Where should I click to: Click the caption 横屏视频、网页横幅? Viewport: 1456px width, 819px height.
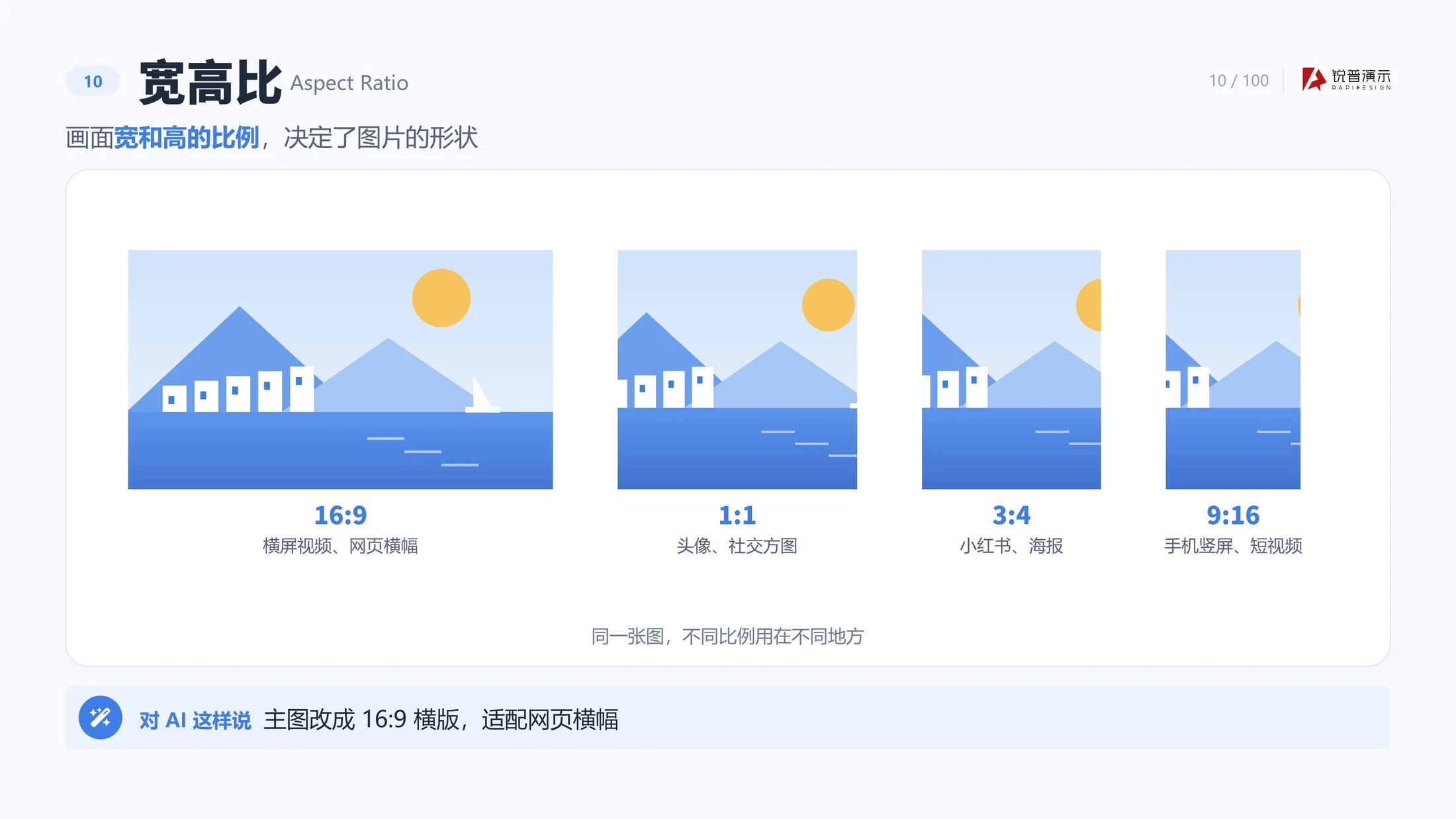coord(340,546)
